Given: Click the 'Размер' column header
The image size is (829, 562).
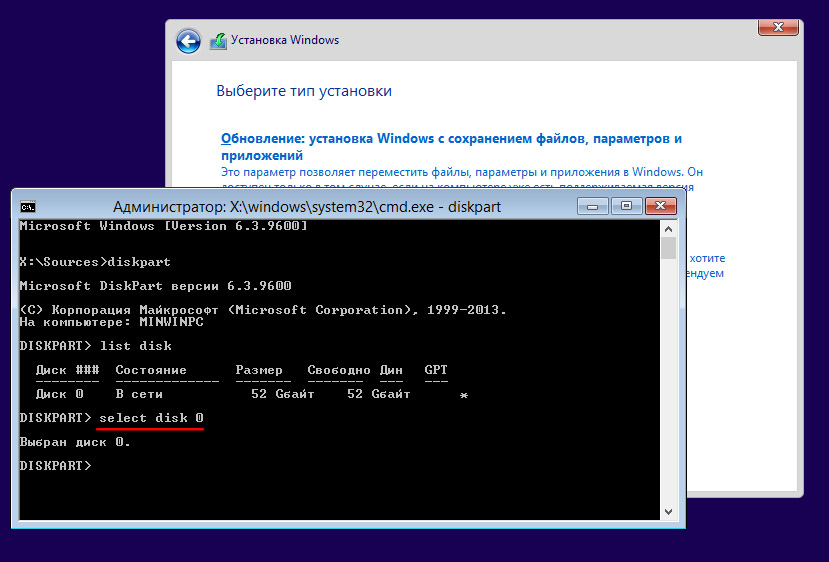Looking at the screenshot, I should point(259,370).
